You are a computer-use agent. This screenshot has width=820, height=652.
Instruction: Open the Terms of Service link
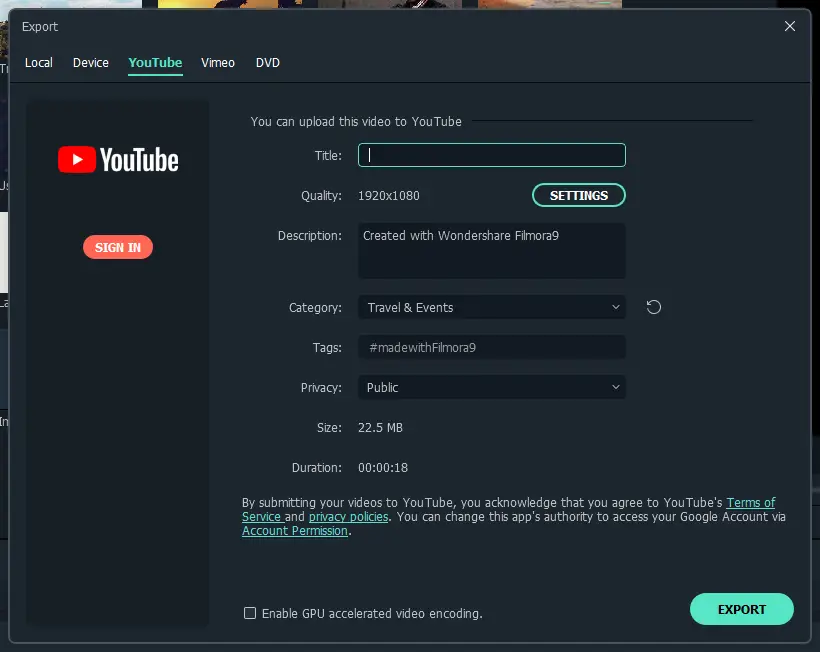click(750, 503)
